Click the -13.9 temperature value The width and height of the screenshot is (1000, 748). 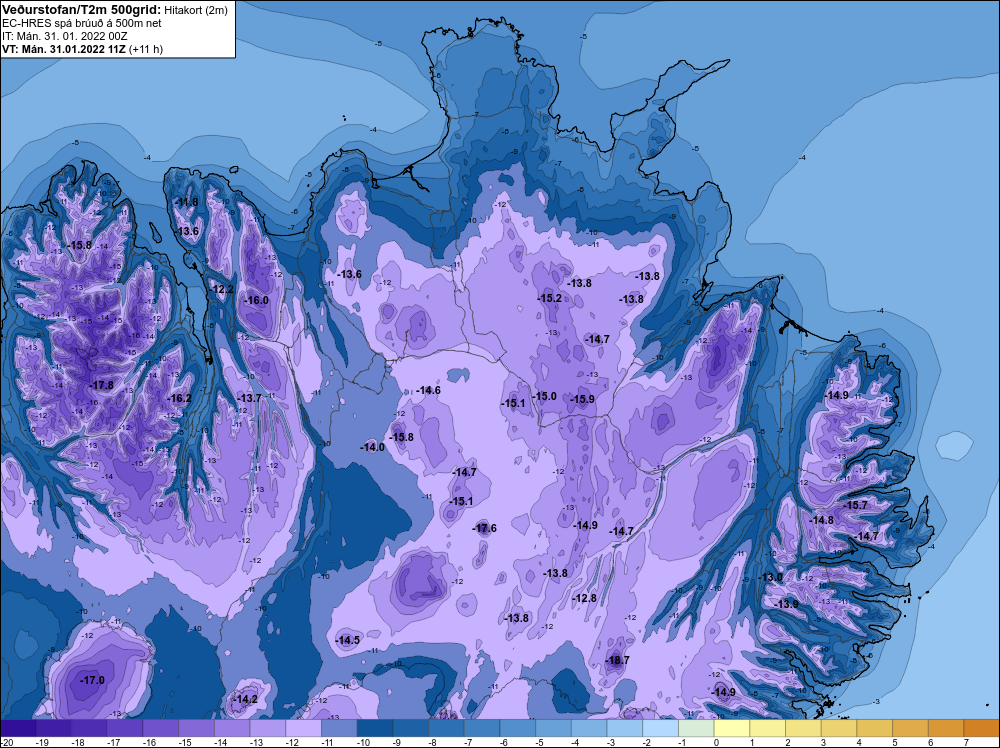[x=786, y=604]
